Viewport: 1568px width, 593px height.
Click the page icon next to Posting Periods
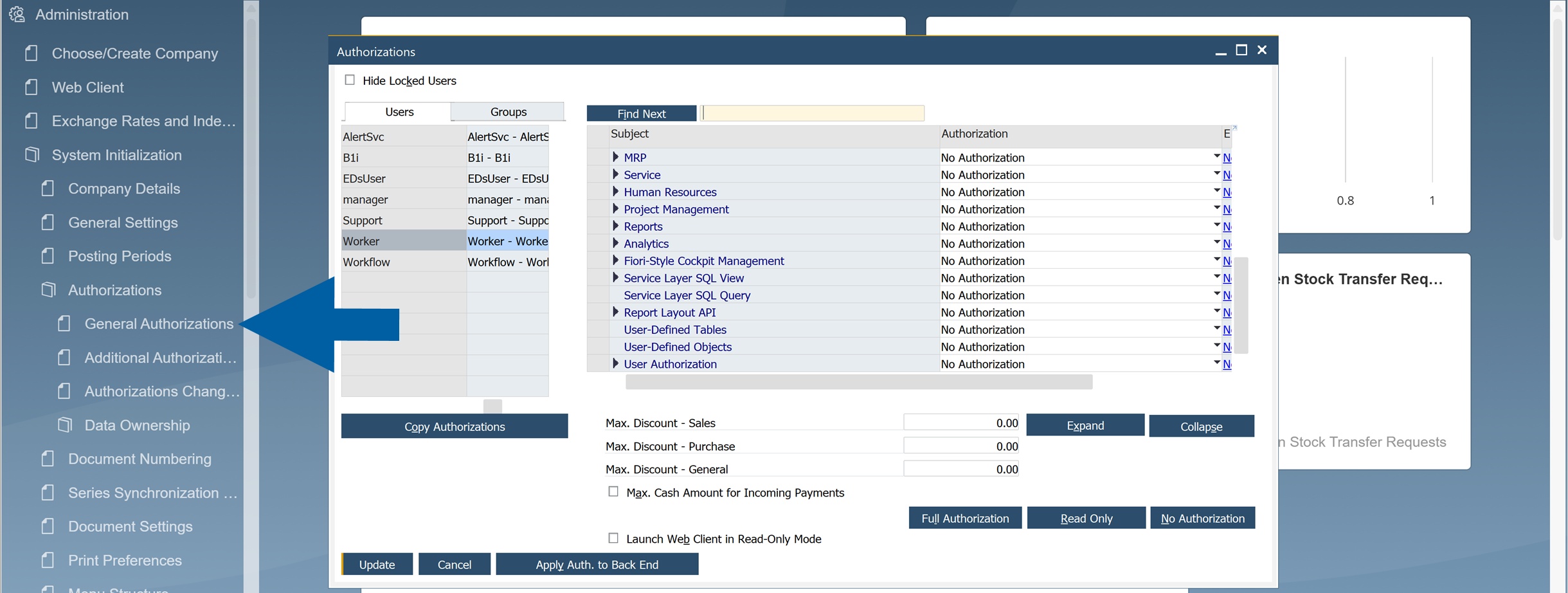coord(47,256)
